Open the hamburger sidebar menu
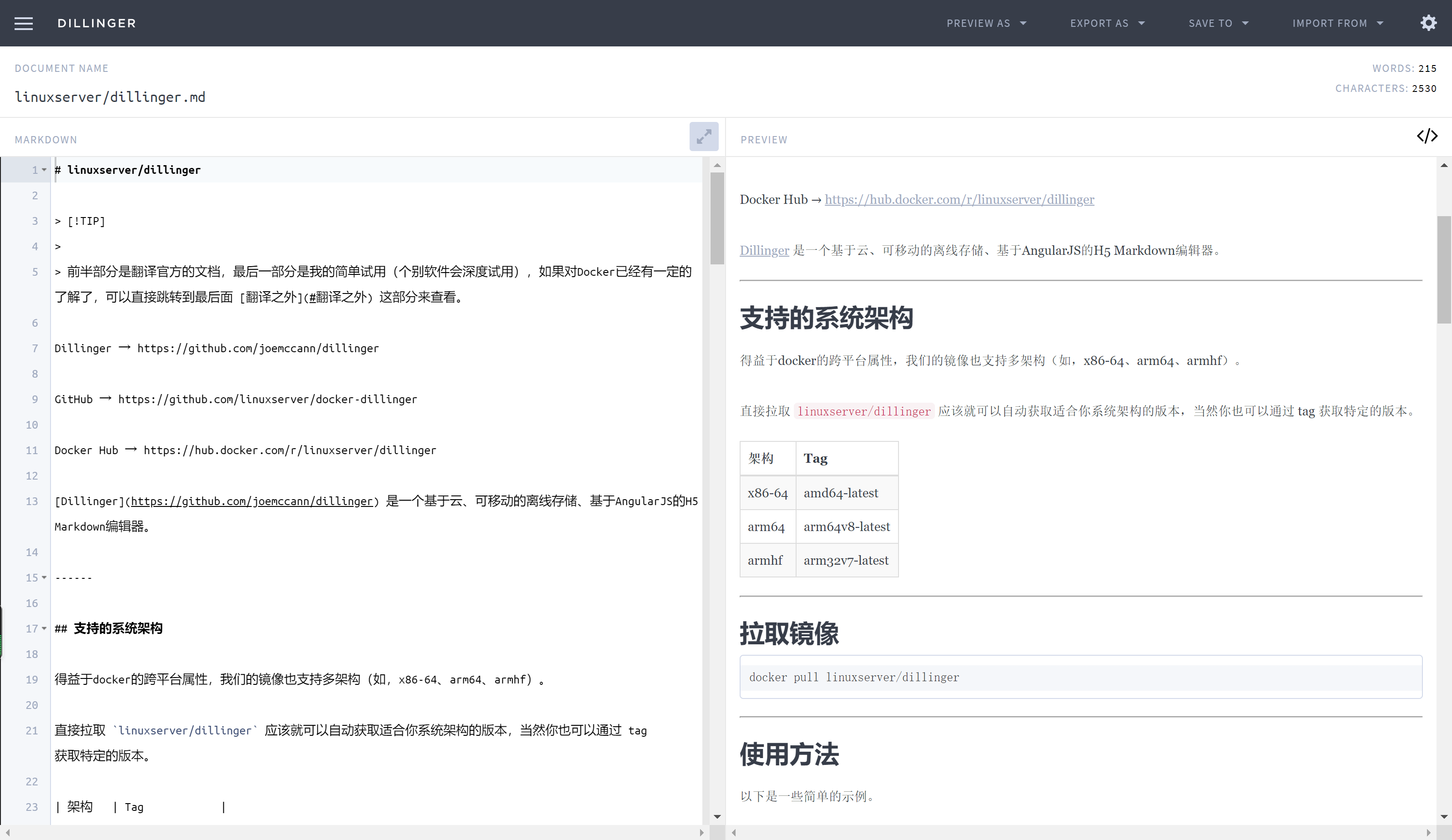1452x840 pixels. [24, 23]
